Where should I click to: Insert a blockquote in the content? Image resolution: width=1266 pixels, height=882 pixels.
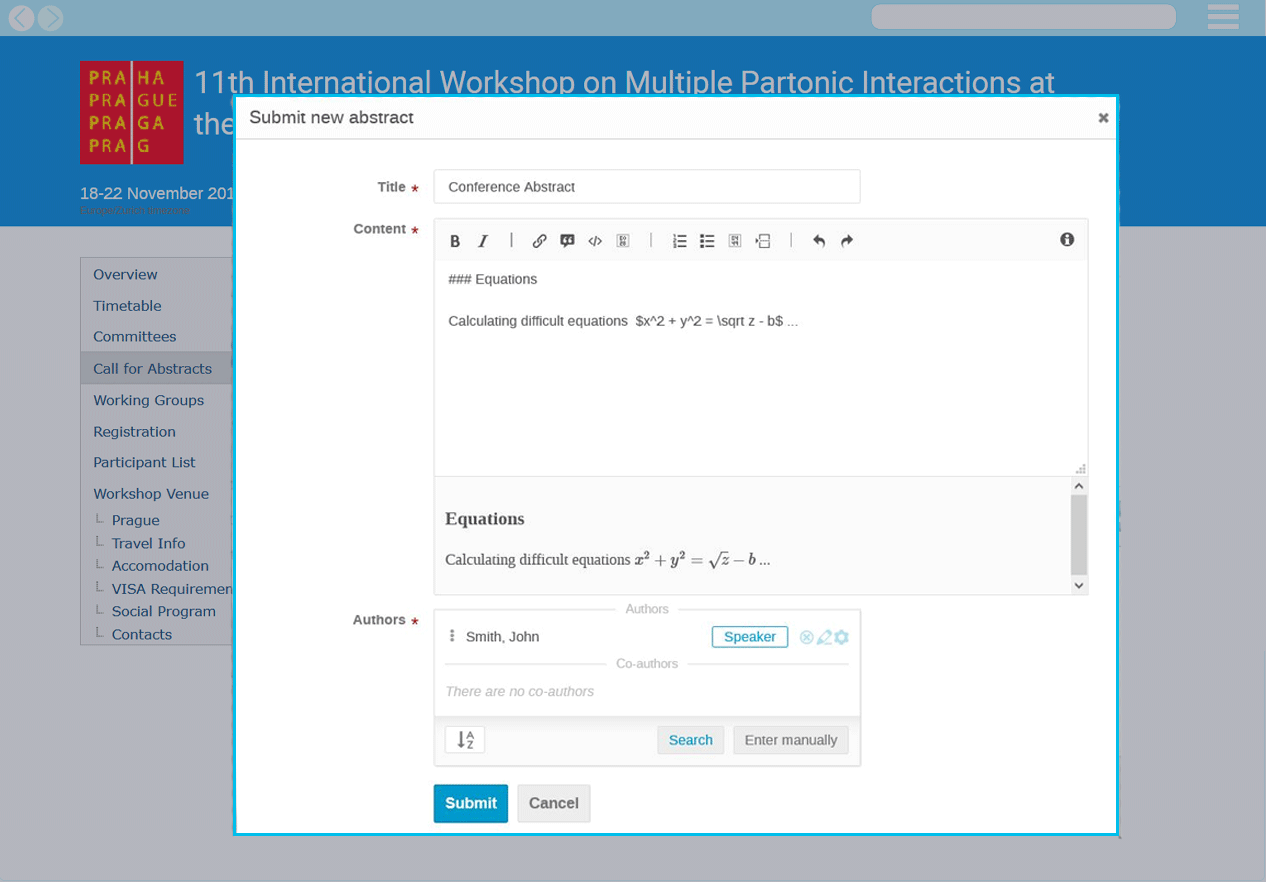567,241
